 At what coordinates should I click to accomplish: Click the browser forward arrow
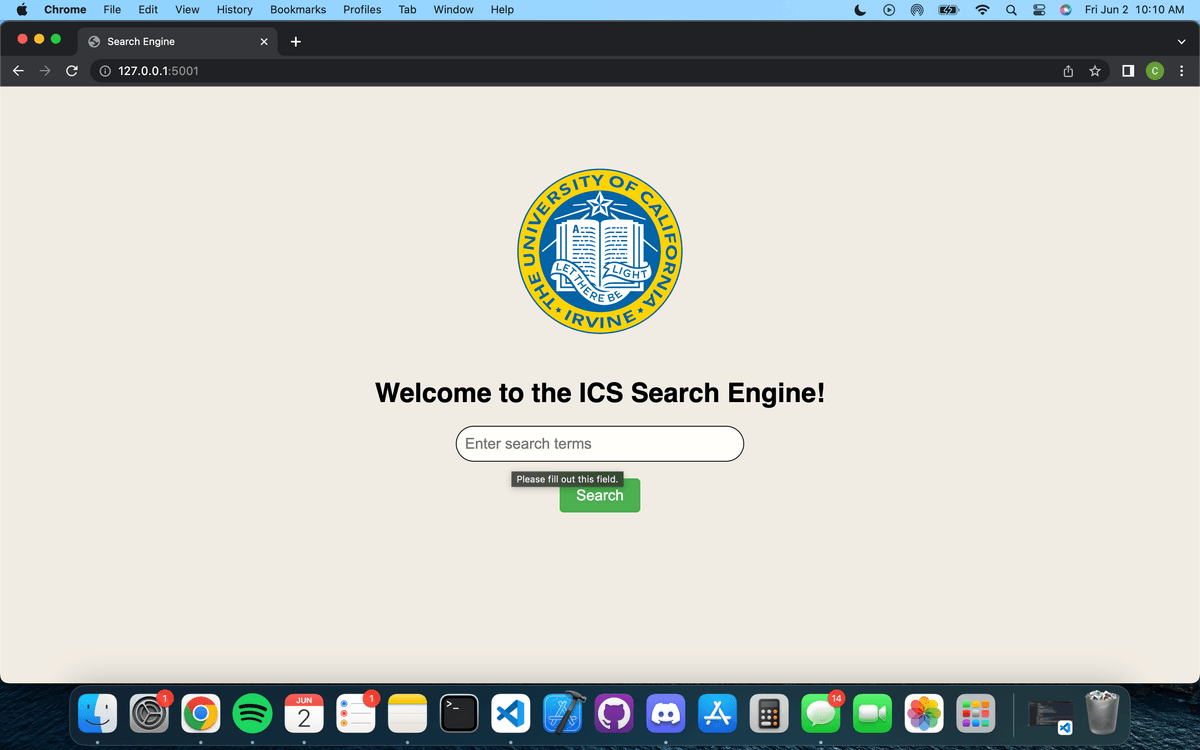tap(44, 71)
